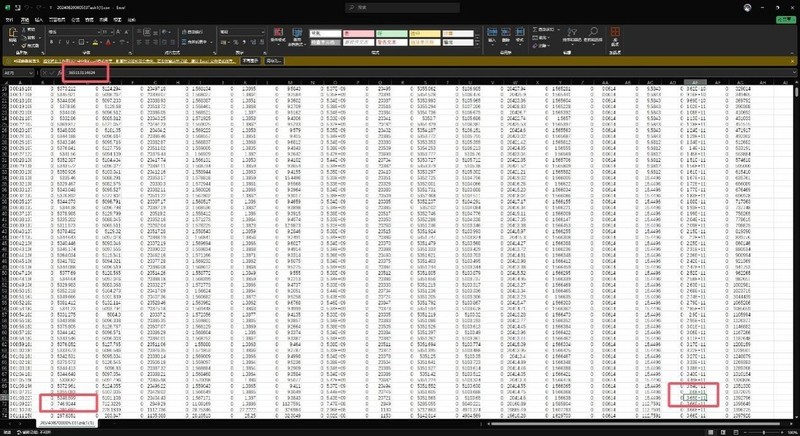Switch to the File tab
800x436 pixels.
click(9, 18)
